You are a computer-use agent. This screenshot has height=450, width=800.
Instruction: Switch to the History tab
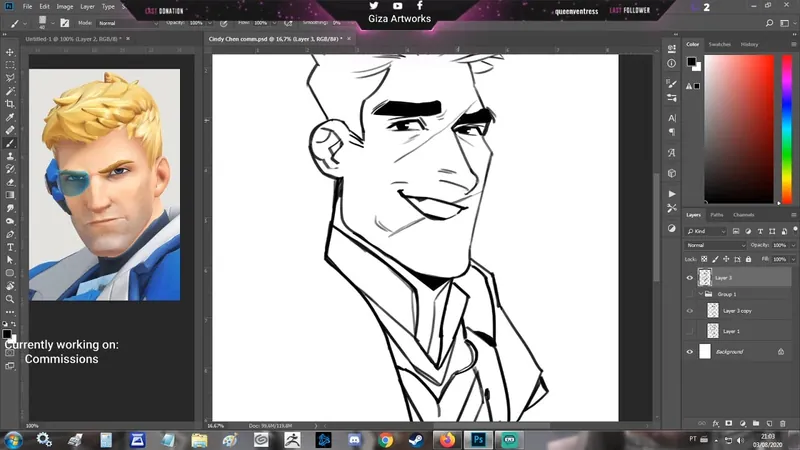(x=749, y=44)
